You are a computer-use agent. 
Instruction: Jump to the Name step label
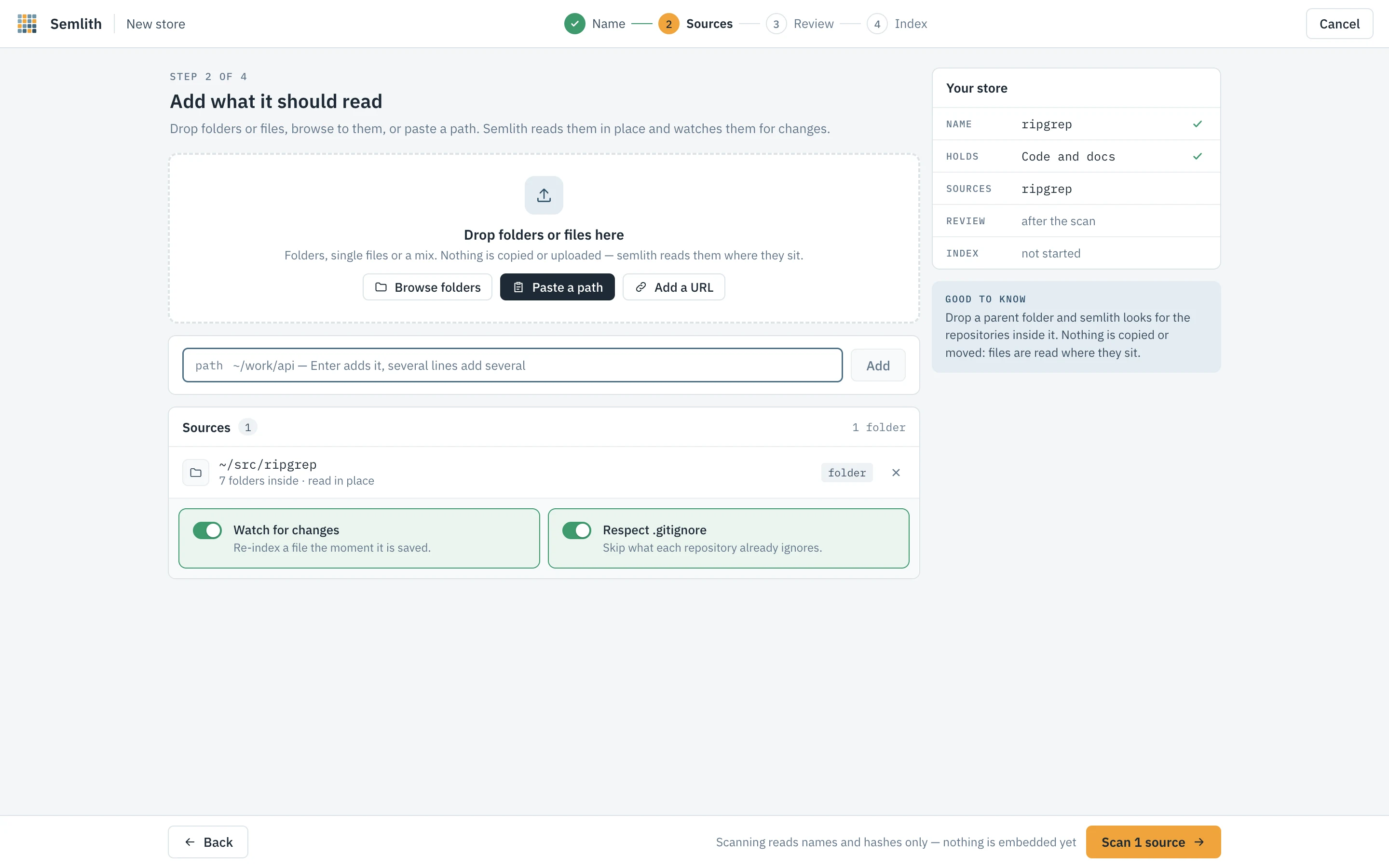pyautogui.click(x=608, y=24)
